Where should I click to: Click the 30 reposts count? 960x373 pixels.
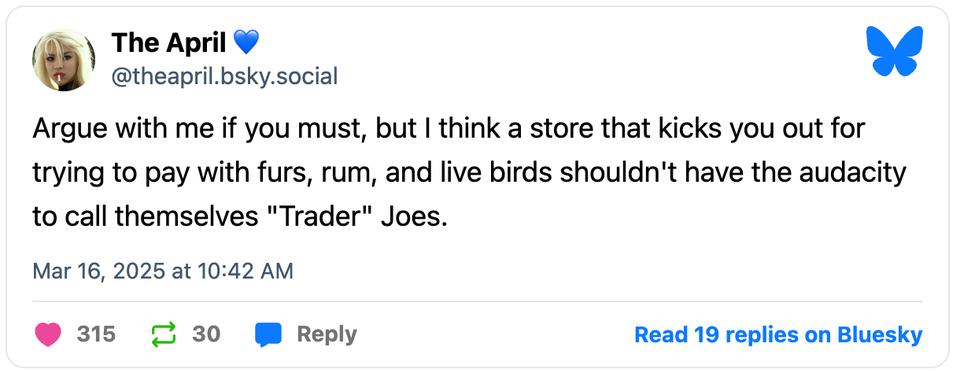(x=206, y=334)
